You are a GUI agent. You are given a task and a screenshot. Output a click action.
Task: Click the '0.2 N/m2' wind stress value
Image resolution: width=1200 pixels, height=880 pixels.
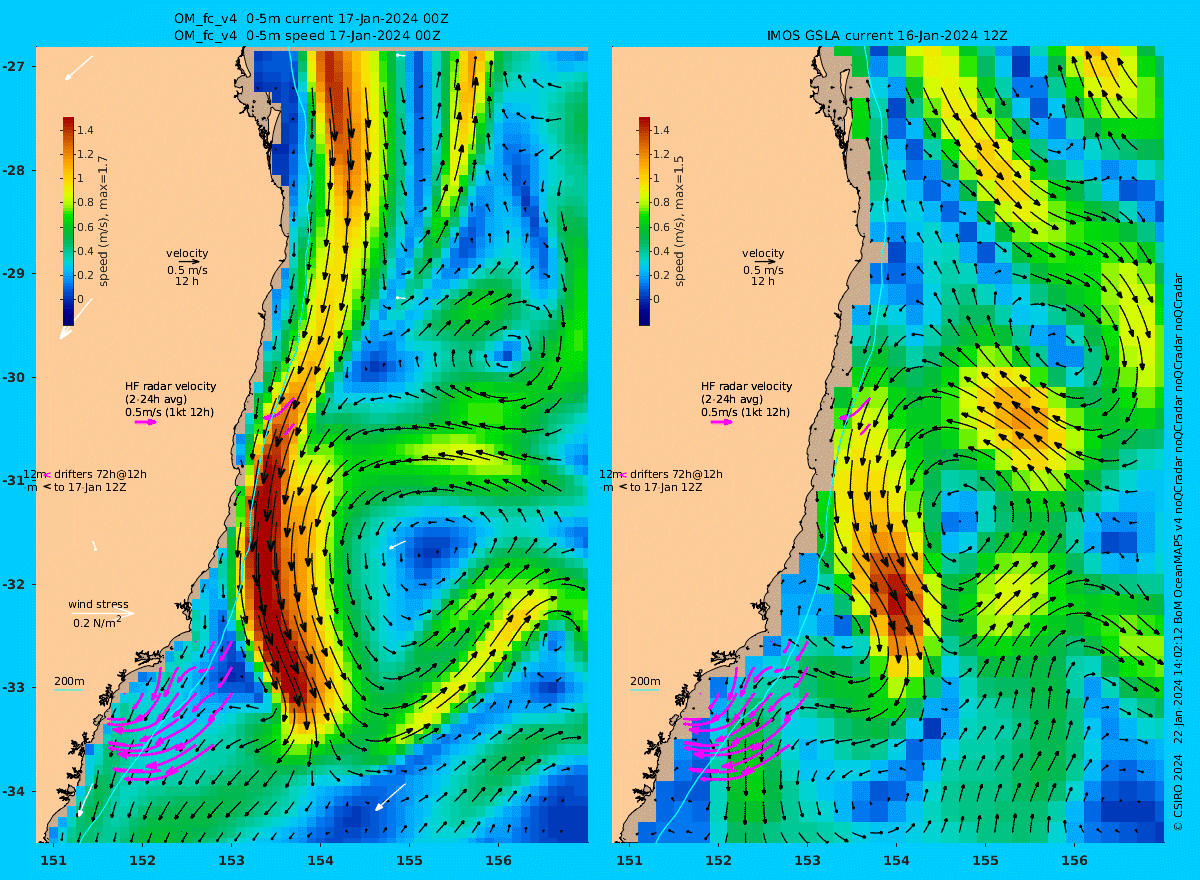tap(98, 622)
